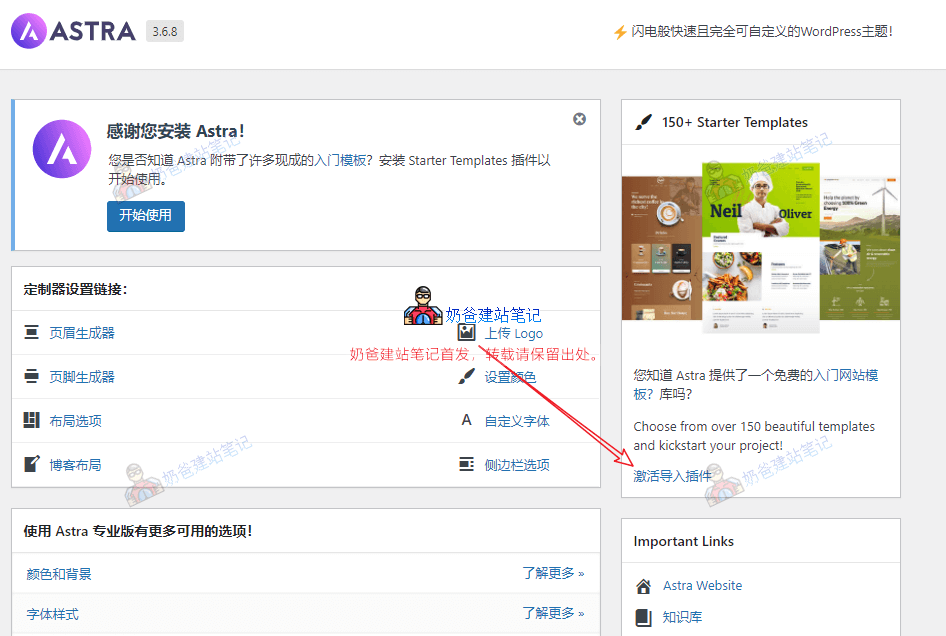Click the blog layout edit icon
This screenshot has height=636, width=946.
pyautogui.click(x=32, y=465)
